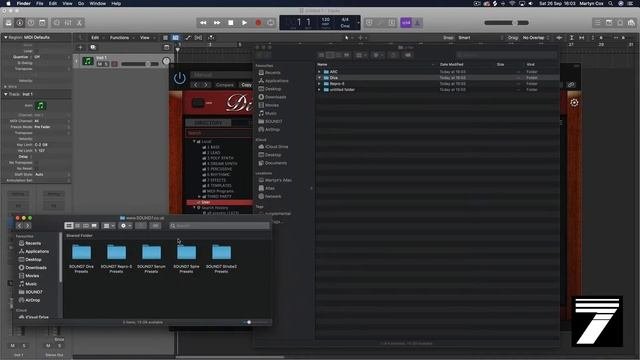640x360 pixels.
Task: Open the Diva settings gear icon
Action: (x=574, y=102)
